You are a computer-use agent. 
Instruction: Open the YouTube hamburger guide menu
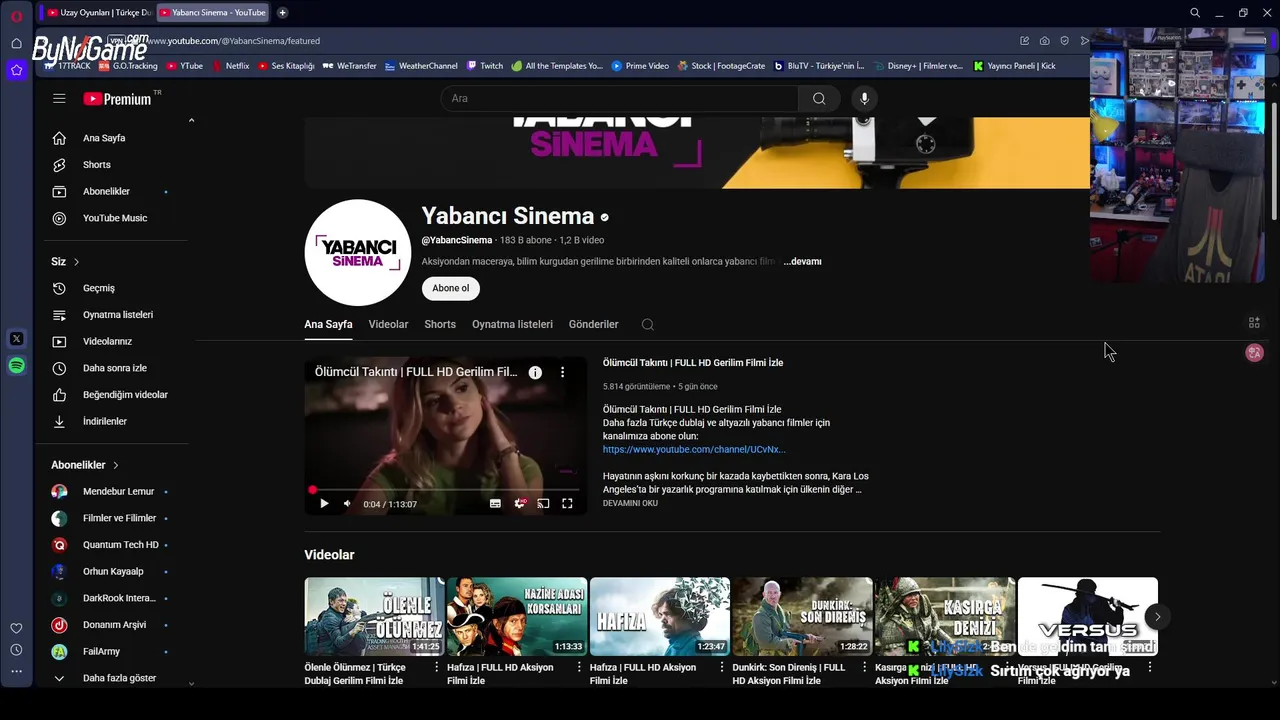pyautogui.click(x=59, y=98)
